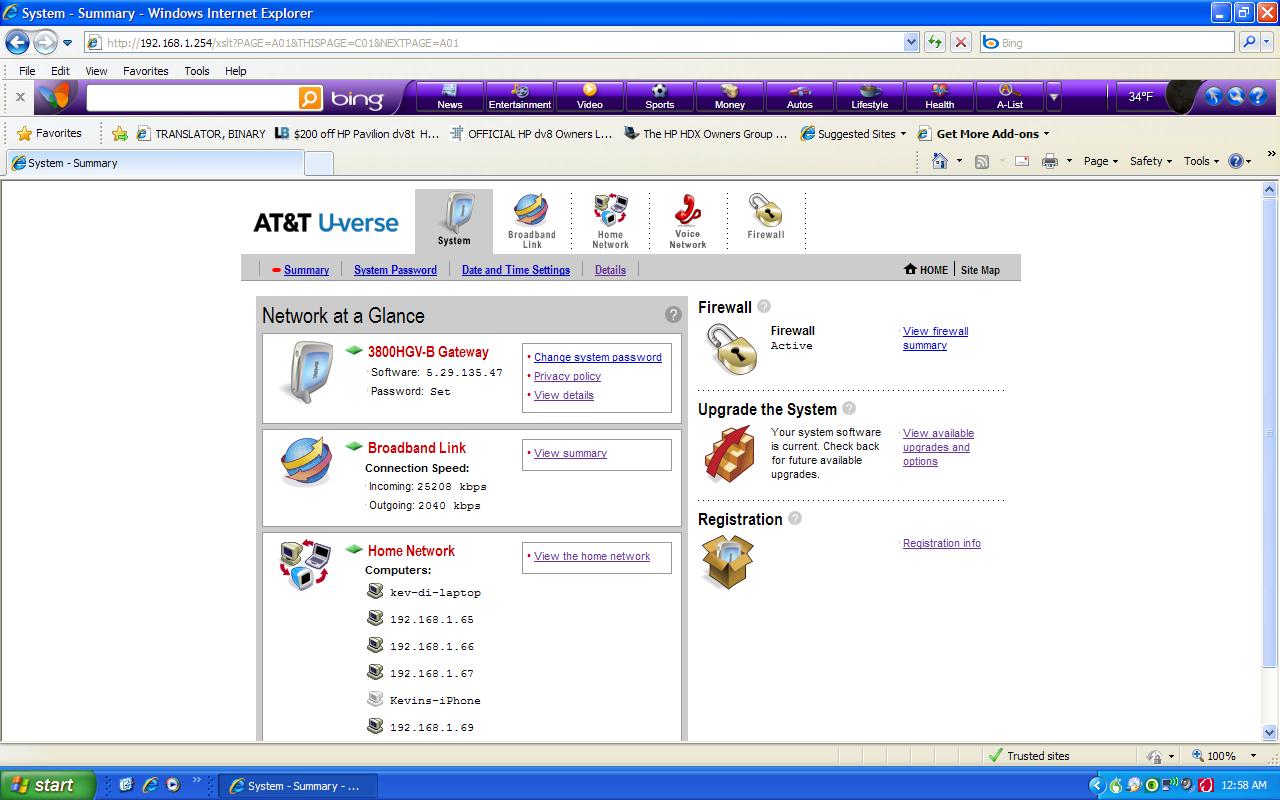Viewport: 1280px width, 800px height.
Task: Click the Privacy policy link
Action: 567,376
